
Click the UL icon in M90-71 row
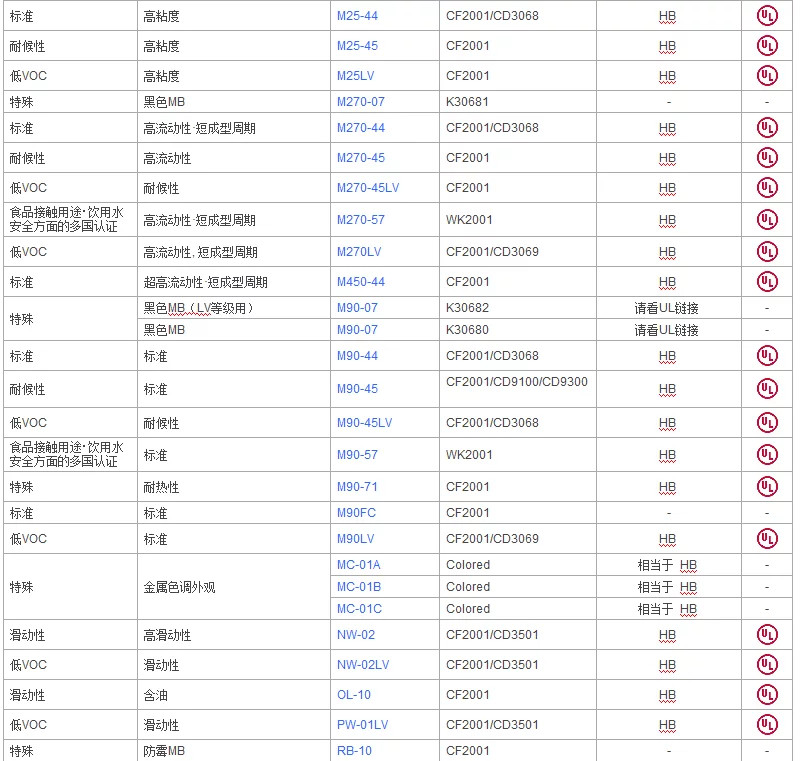(767, 487)
